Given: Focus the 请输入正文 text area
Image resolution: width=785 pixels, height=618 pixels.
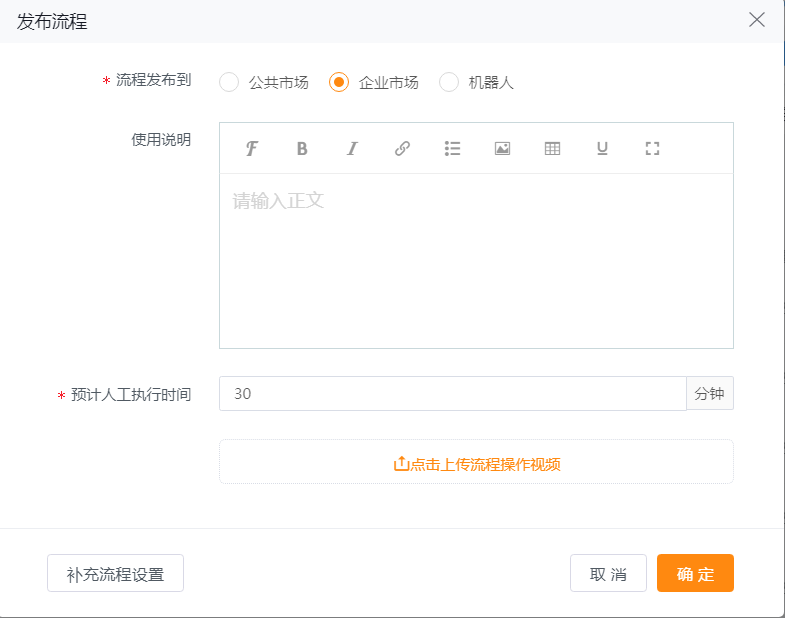Looking at the screenshot, I should pos(476,260).
